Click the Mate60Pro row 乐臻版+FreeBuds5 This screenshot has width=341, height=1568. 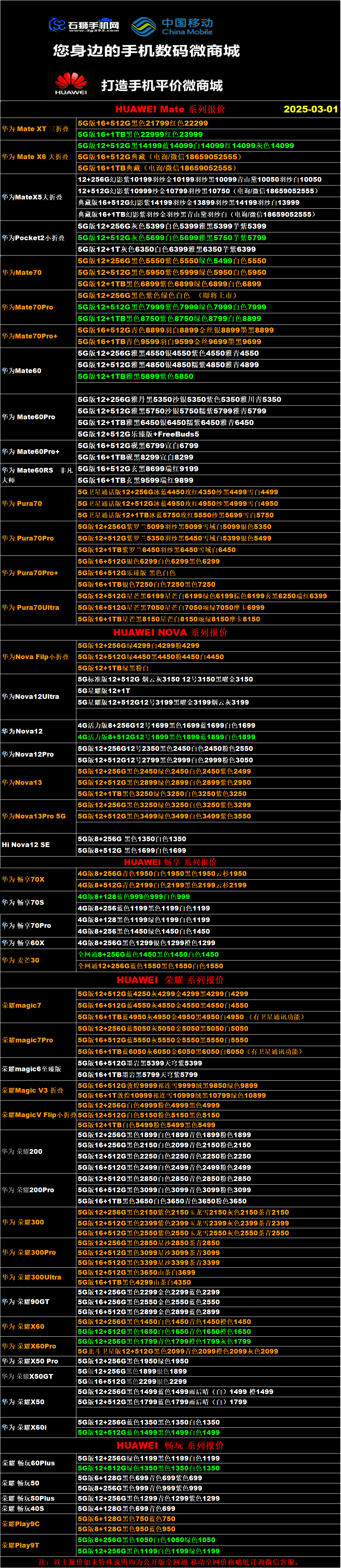pos(208,434)
